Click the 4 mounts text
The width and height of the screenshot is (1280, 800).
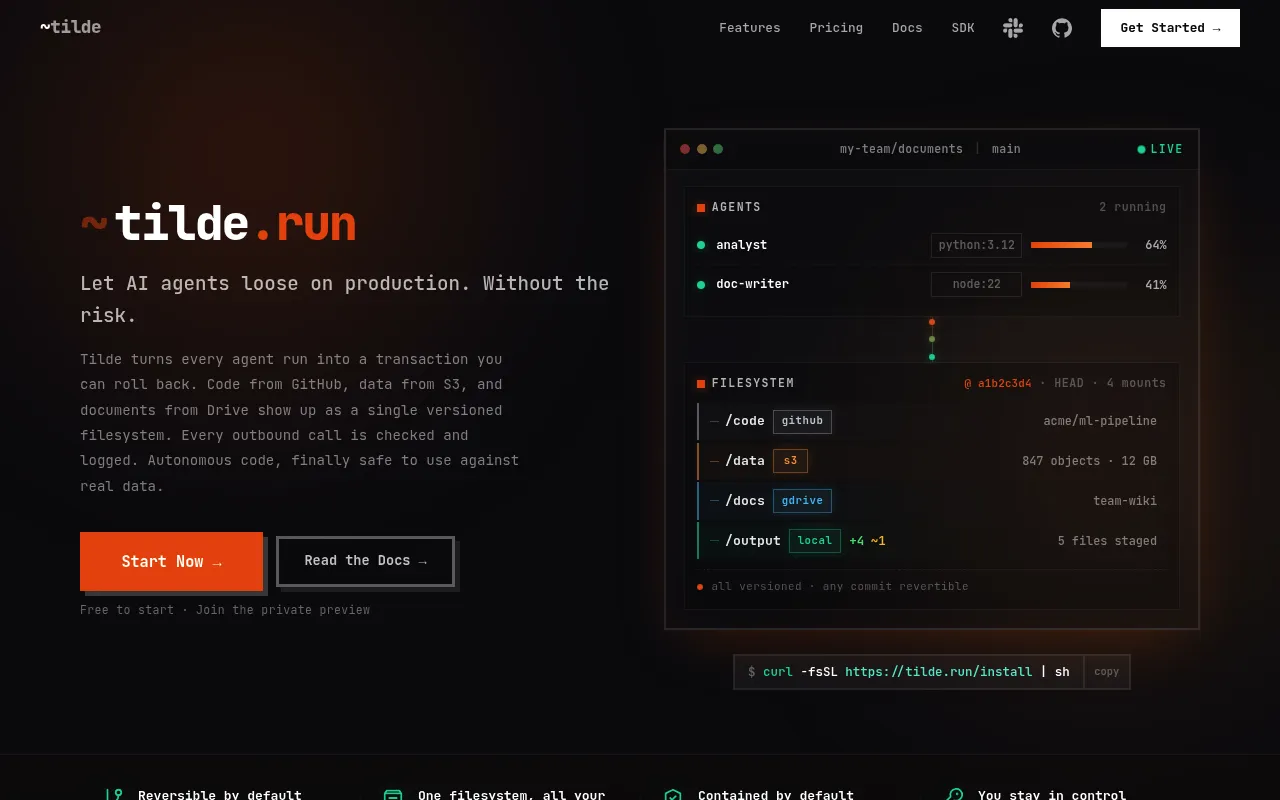(x=1136, y=384)
